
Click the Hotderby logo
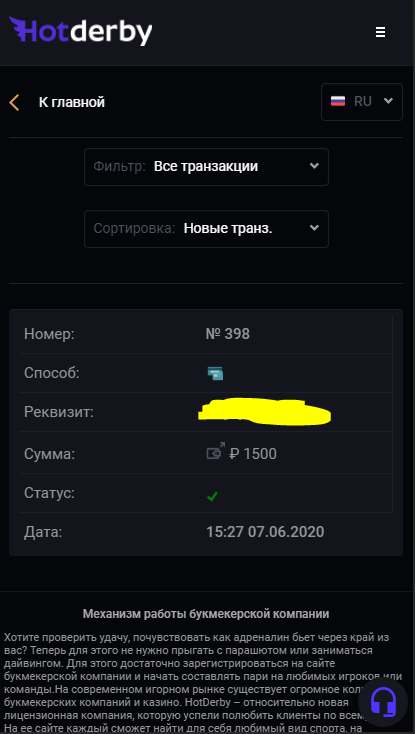tap(80, 31)
